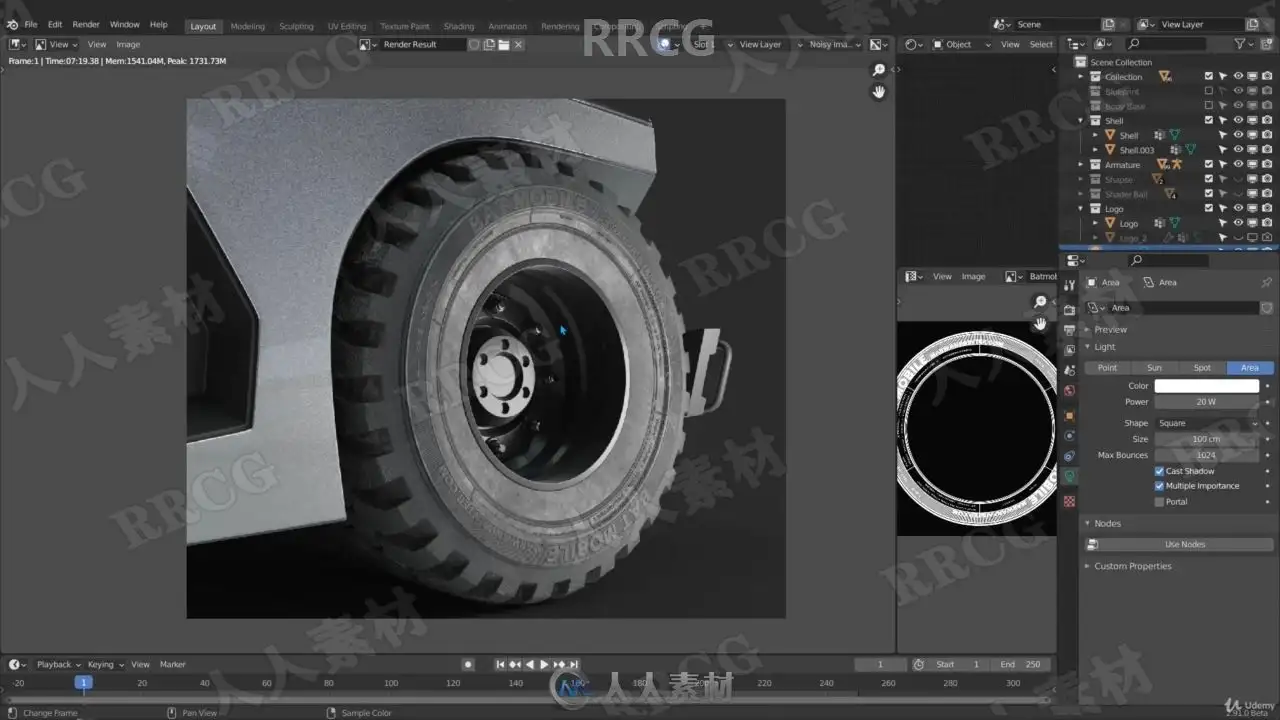The height and width of the screenshot is (720, 1280).
Task: Click the new image duplicate icon near Render Result
Action: [x=489, y=45]
